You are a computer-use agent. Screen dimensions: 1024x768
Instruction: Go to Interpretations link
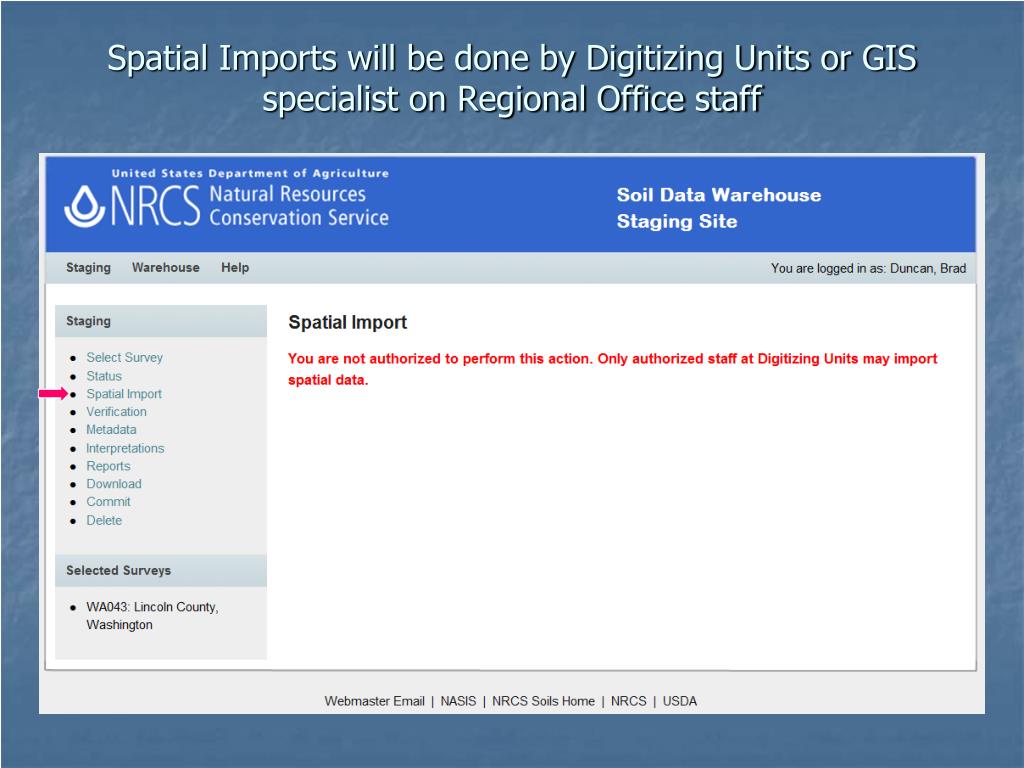pos(125,448)
